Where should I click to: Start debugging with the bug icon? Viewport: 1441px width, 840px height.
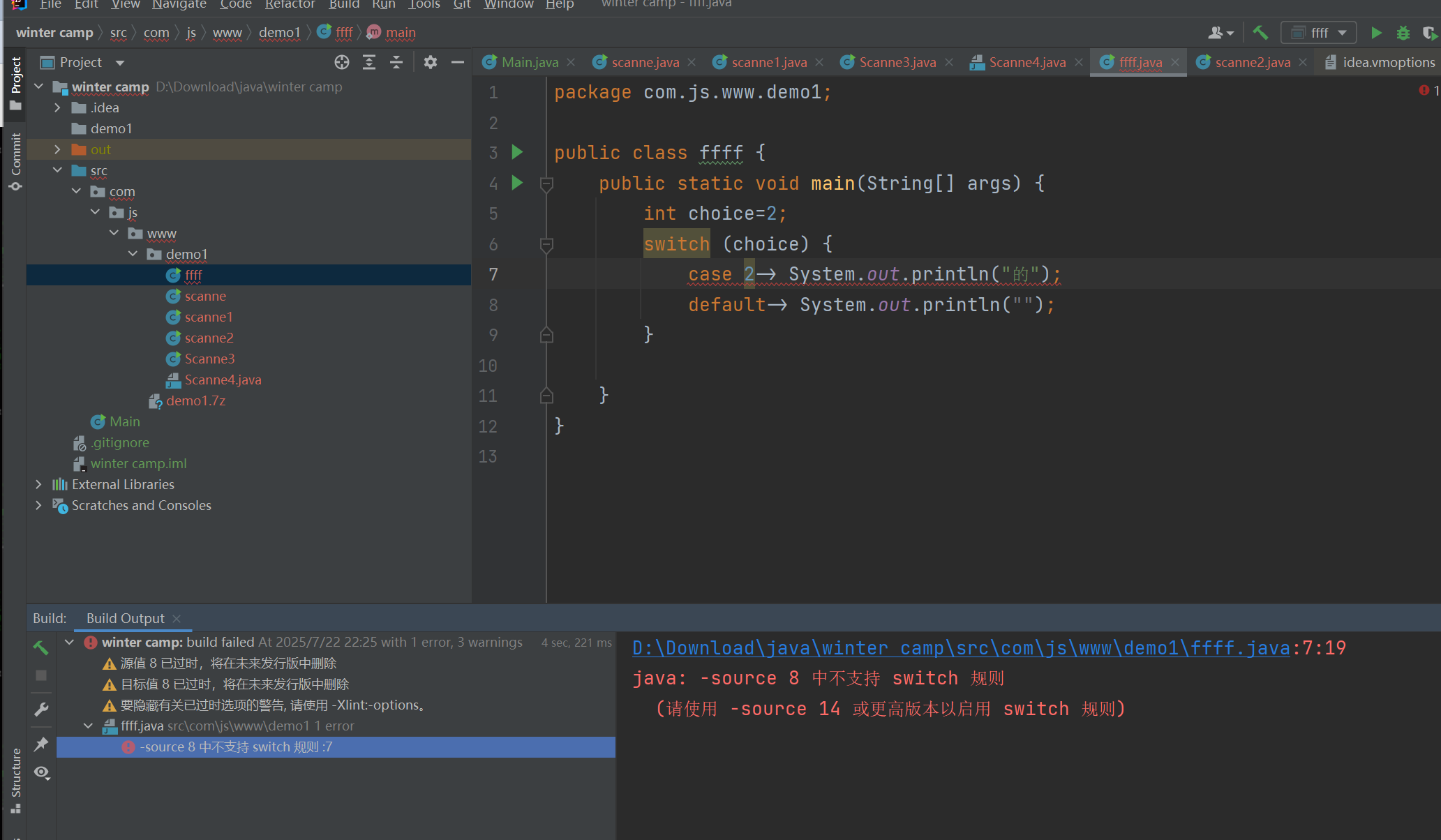[1403, 33]
